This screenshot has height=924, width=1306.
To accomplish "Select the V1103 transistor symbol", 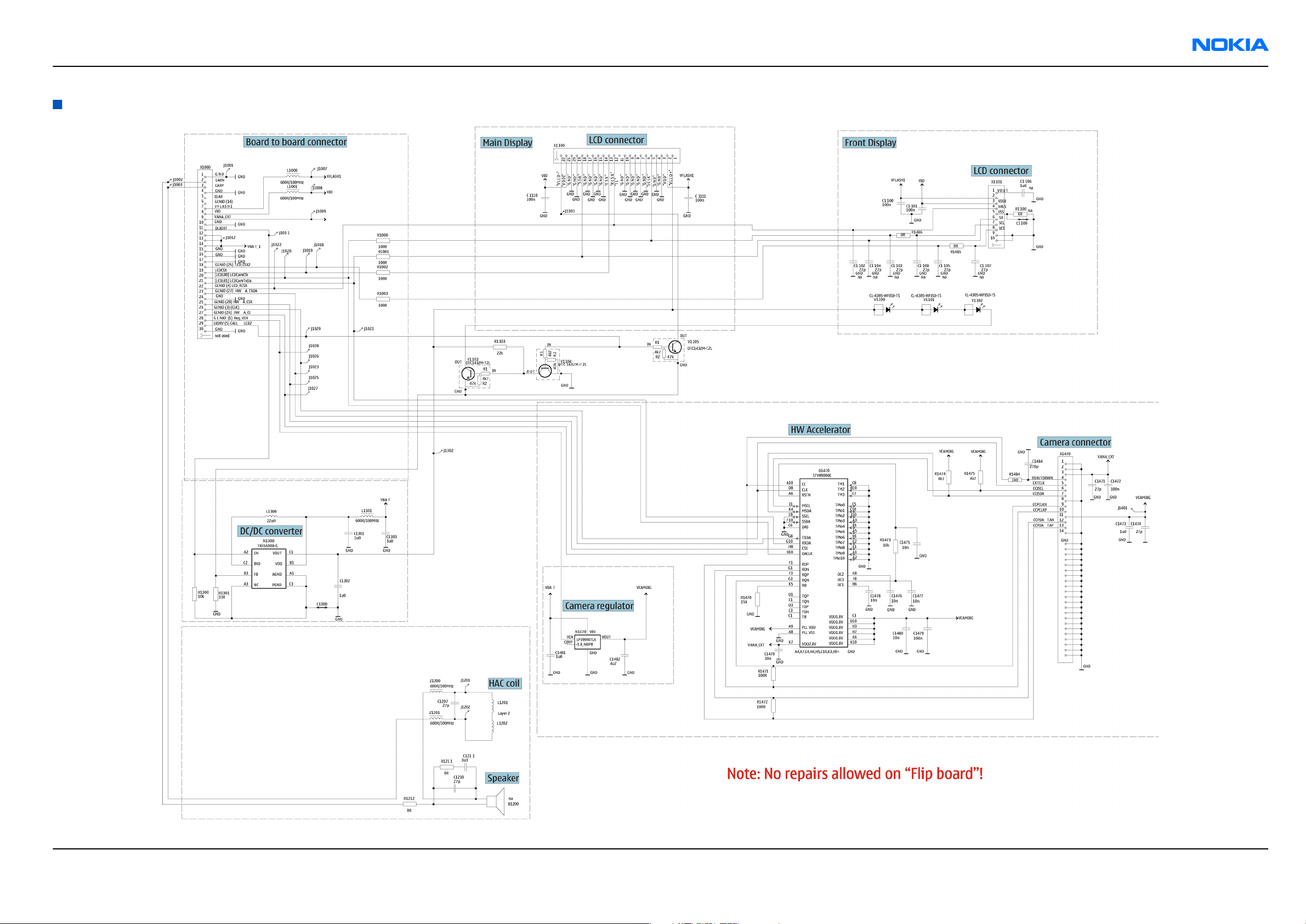I will [468, 373].
